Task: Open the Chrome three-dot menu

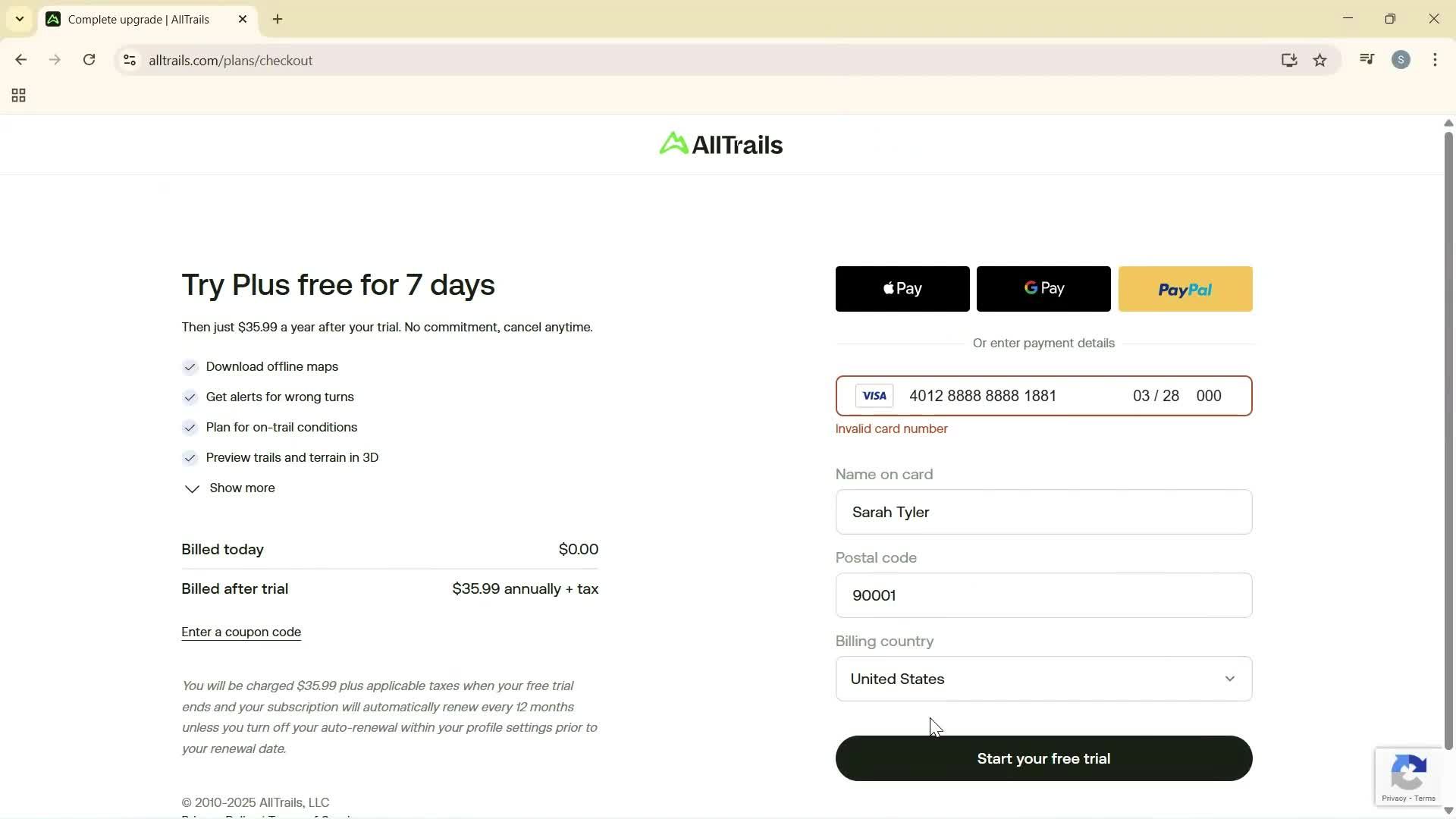Action: 1435,60
